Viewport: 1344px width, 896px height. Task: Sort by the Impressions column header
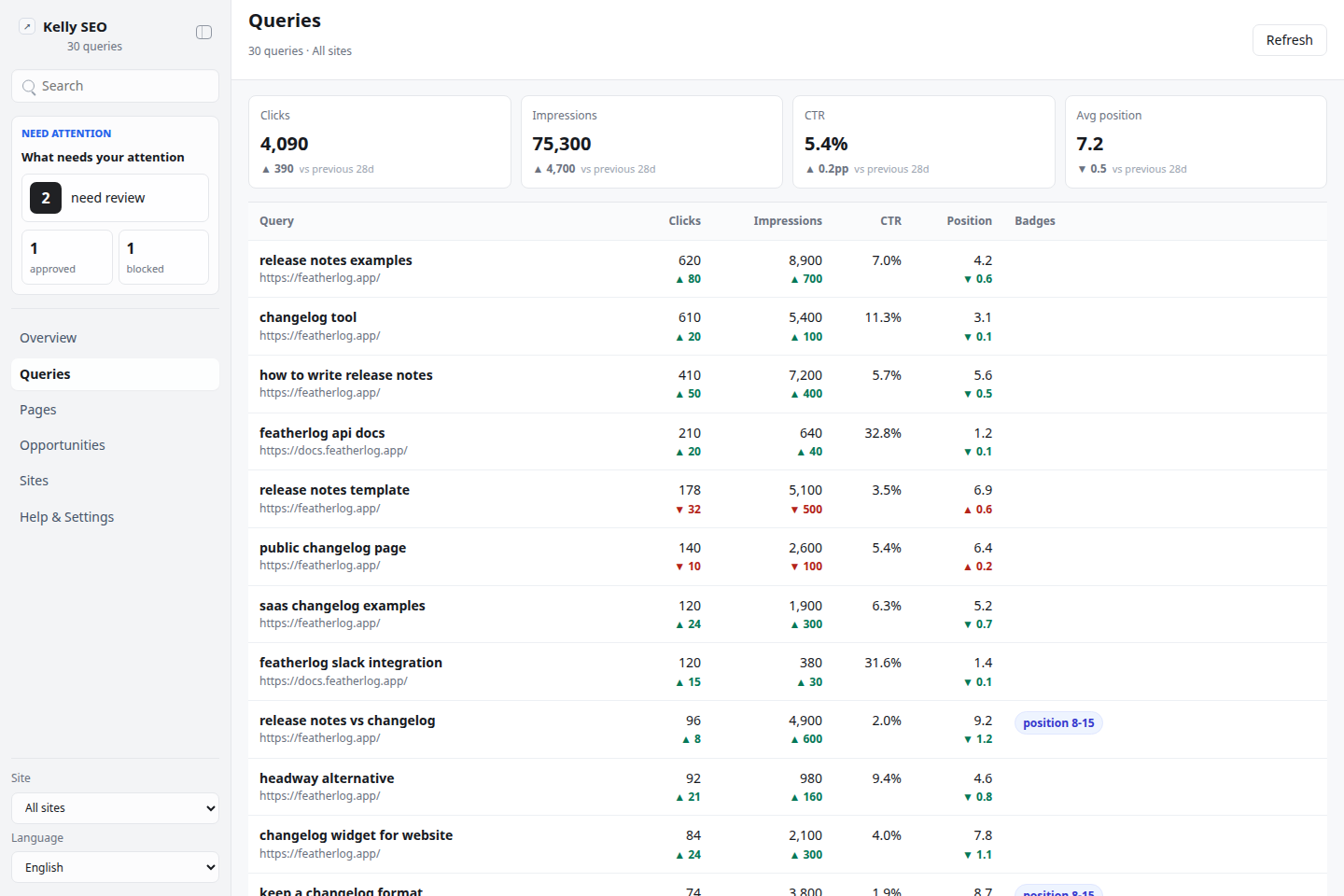pos(788,221)
